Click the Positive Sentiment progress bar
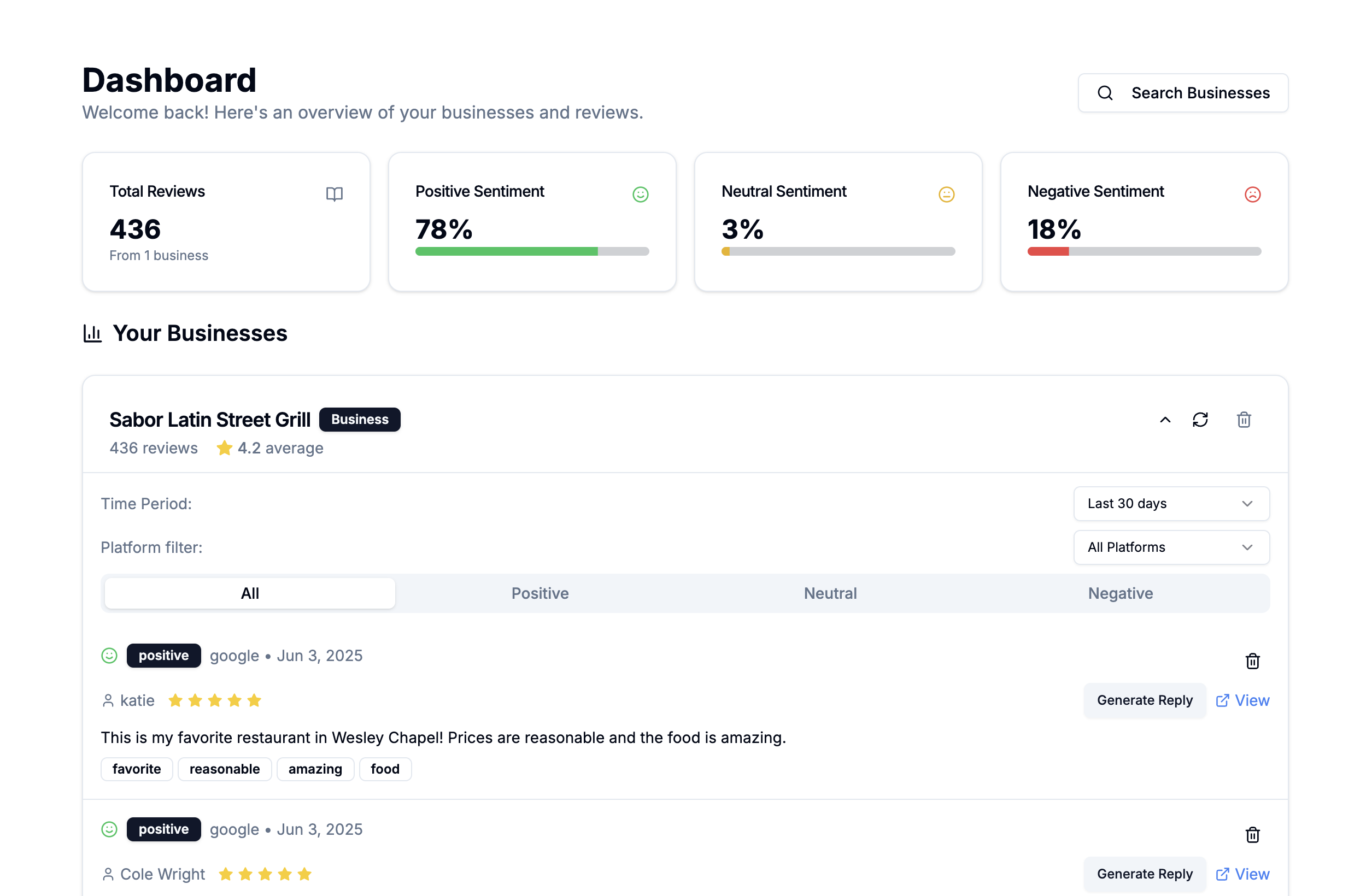 (x=531, y=251)
